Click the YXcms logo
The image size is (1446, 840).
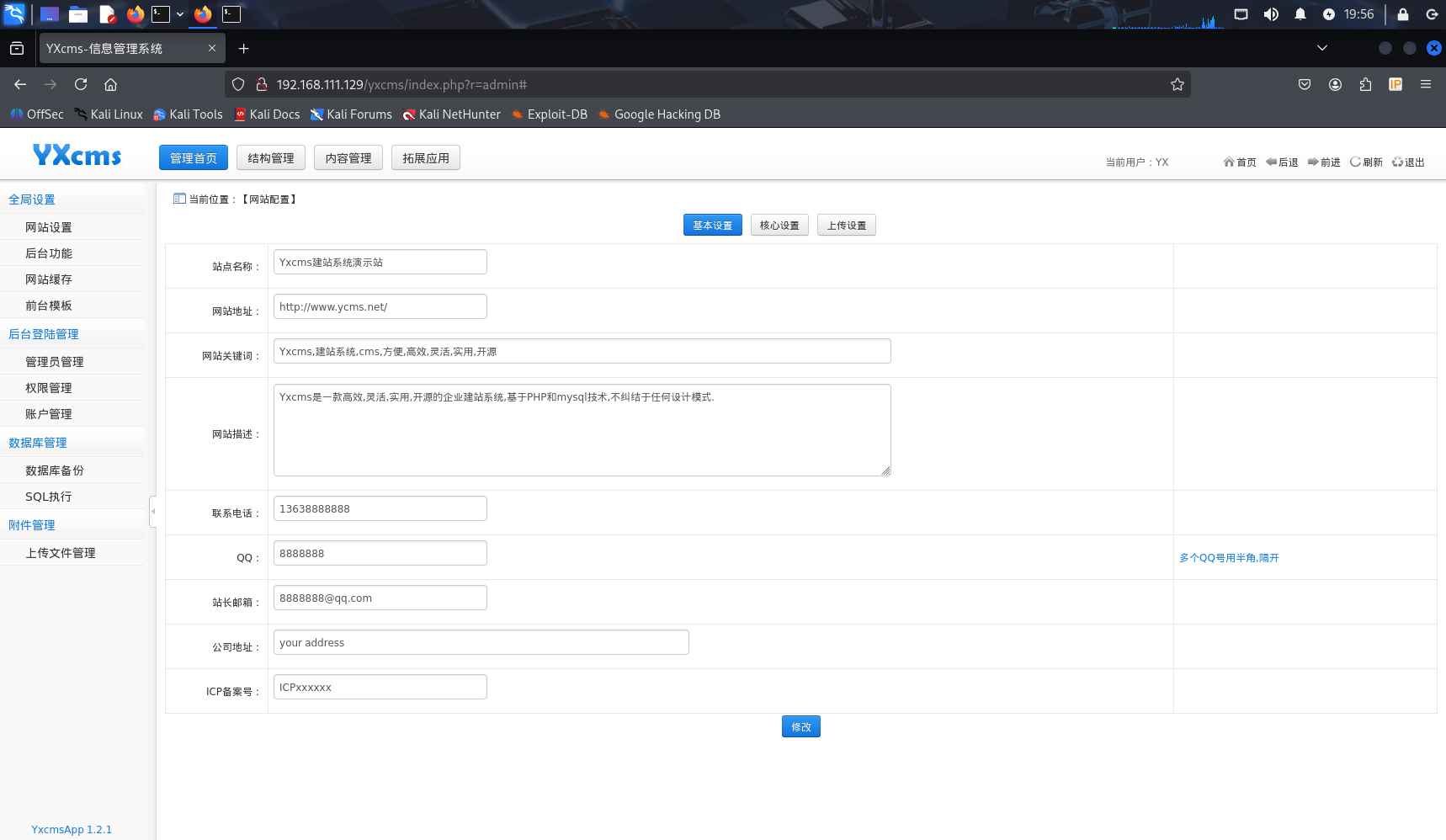(77, 155)
